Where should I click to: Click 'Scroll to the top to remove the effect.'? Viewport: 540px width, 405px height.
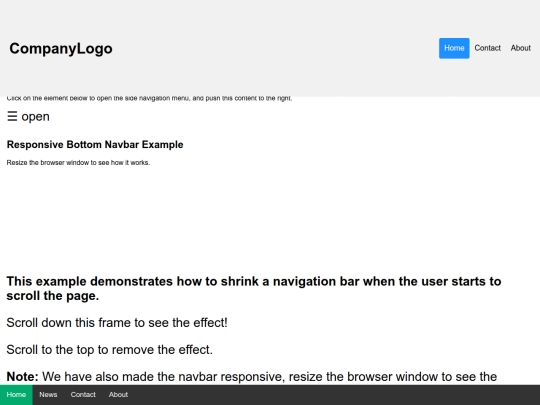pyautogui.click(x=110, y=350)
